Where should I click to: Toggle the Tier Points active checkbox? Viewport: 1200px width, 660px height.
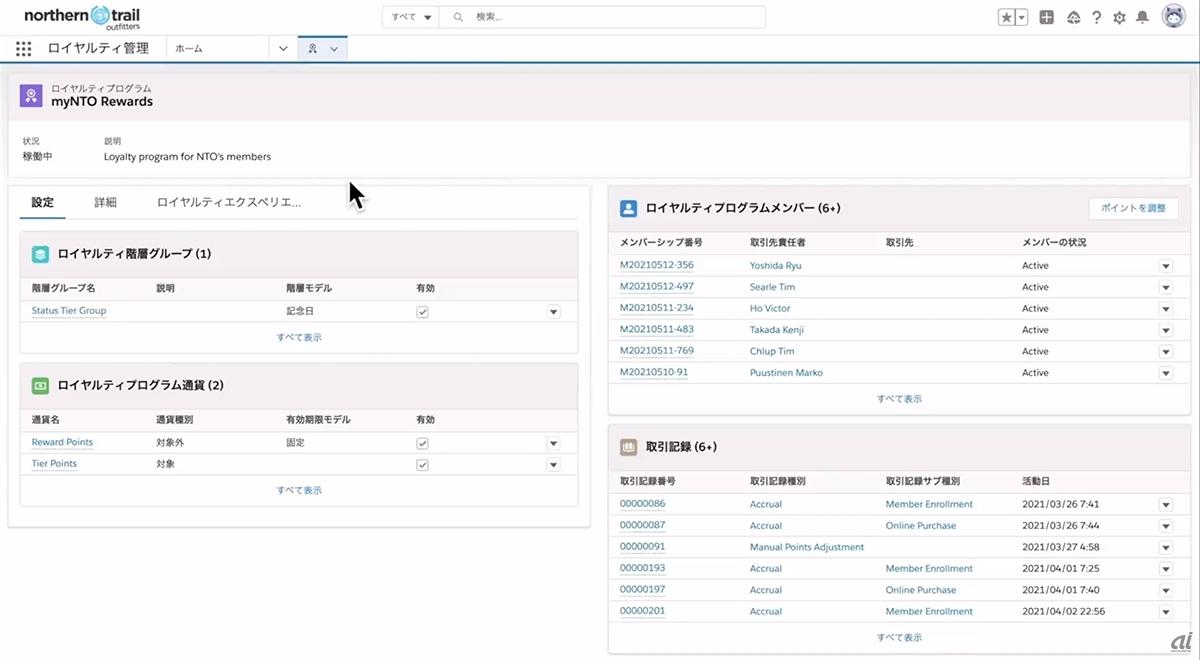(422, 465)
